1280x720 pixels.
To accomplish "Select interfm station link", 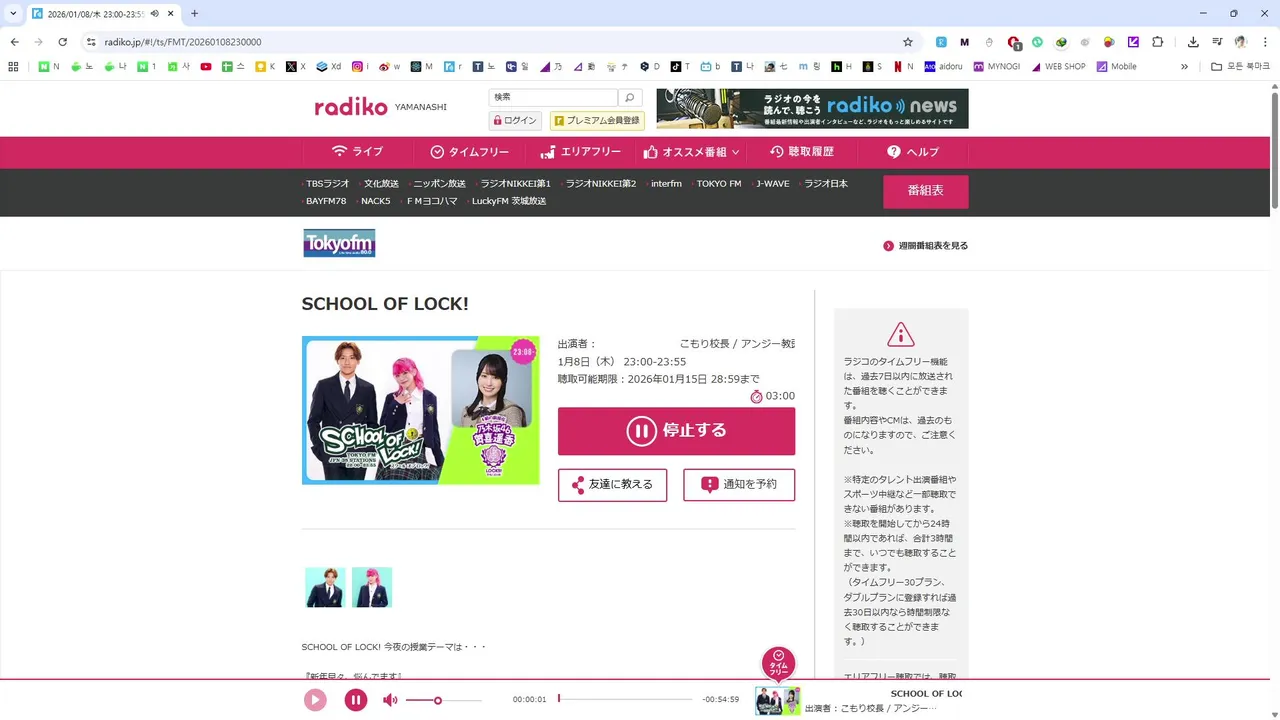I will point(665,184).
